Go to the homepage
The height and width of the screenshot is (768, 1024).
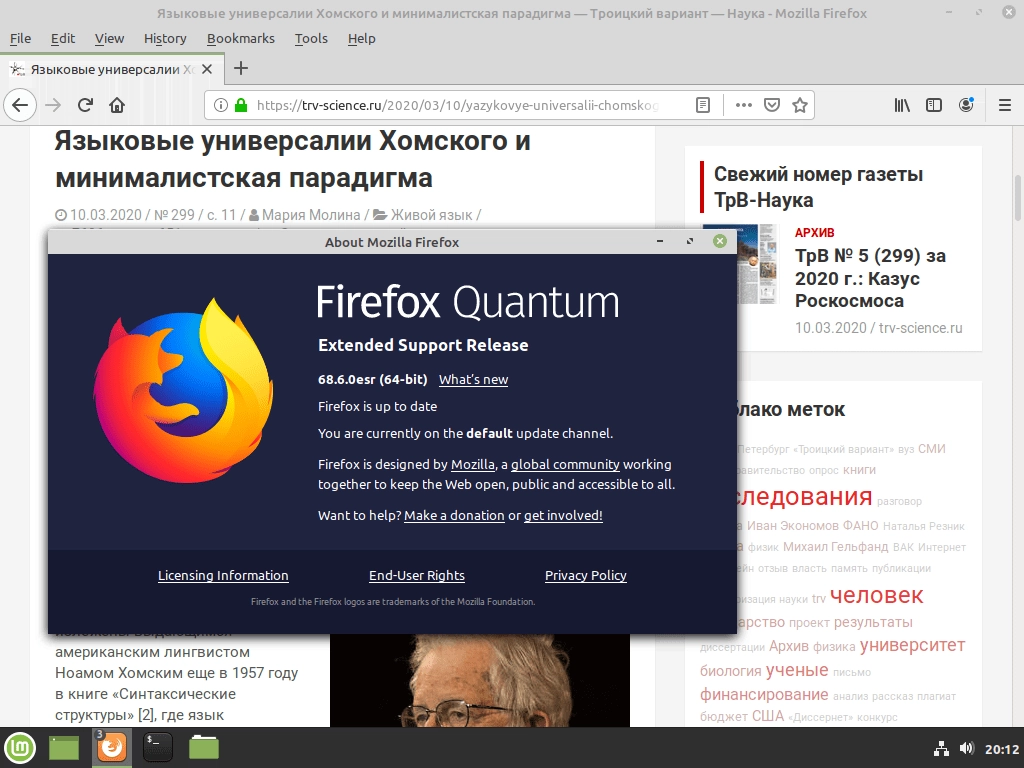(117, 104)
